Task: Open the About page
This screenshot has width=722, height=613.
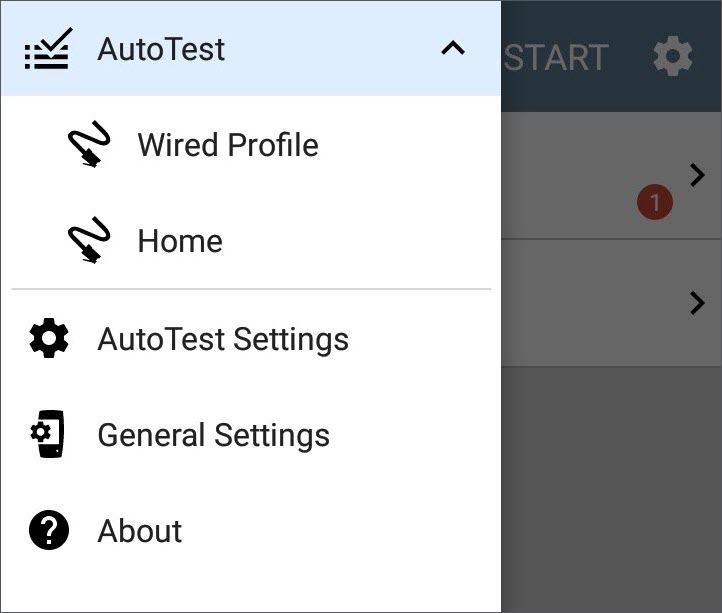Action: 251,531
